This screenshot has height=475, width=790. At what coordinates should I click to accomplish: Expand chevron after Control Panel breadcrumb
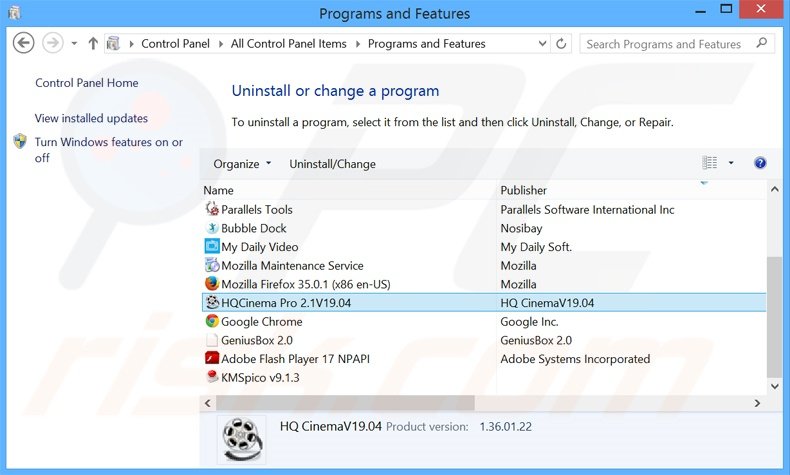point(221,44)
